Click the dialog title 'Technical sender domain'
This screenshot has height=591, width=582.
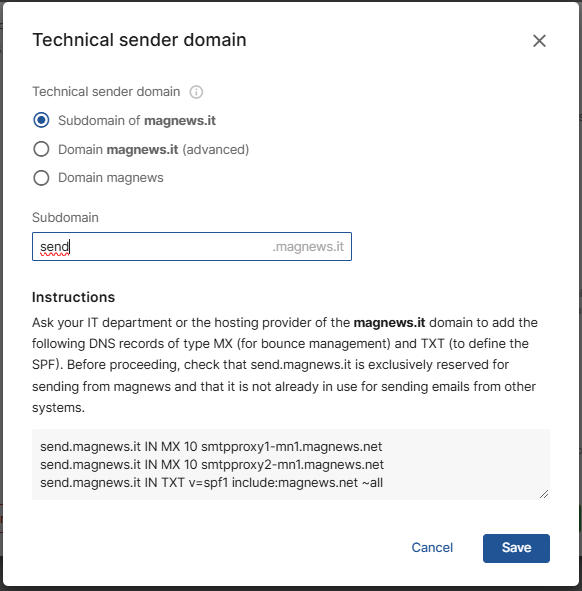[x=139, y=40]
